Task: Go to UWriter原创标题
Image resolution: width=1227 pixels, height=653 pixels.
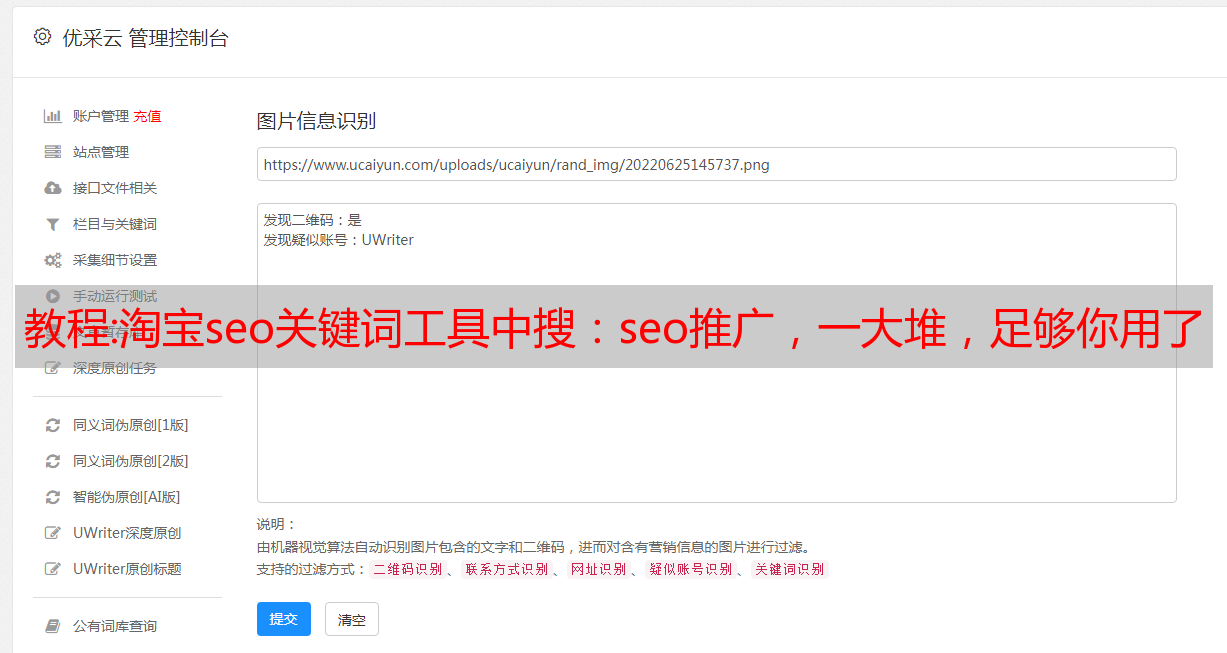Action: (127, 569)
